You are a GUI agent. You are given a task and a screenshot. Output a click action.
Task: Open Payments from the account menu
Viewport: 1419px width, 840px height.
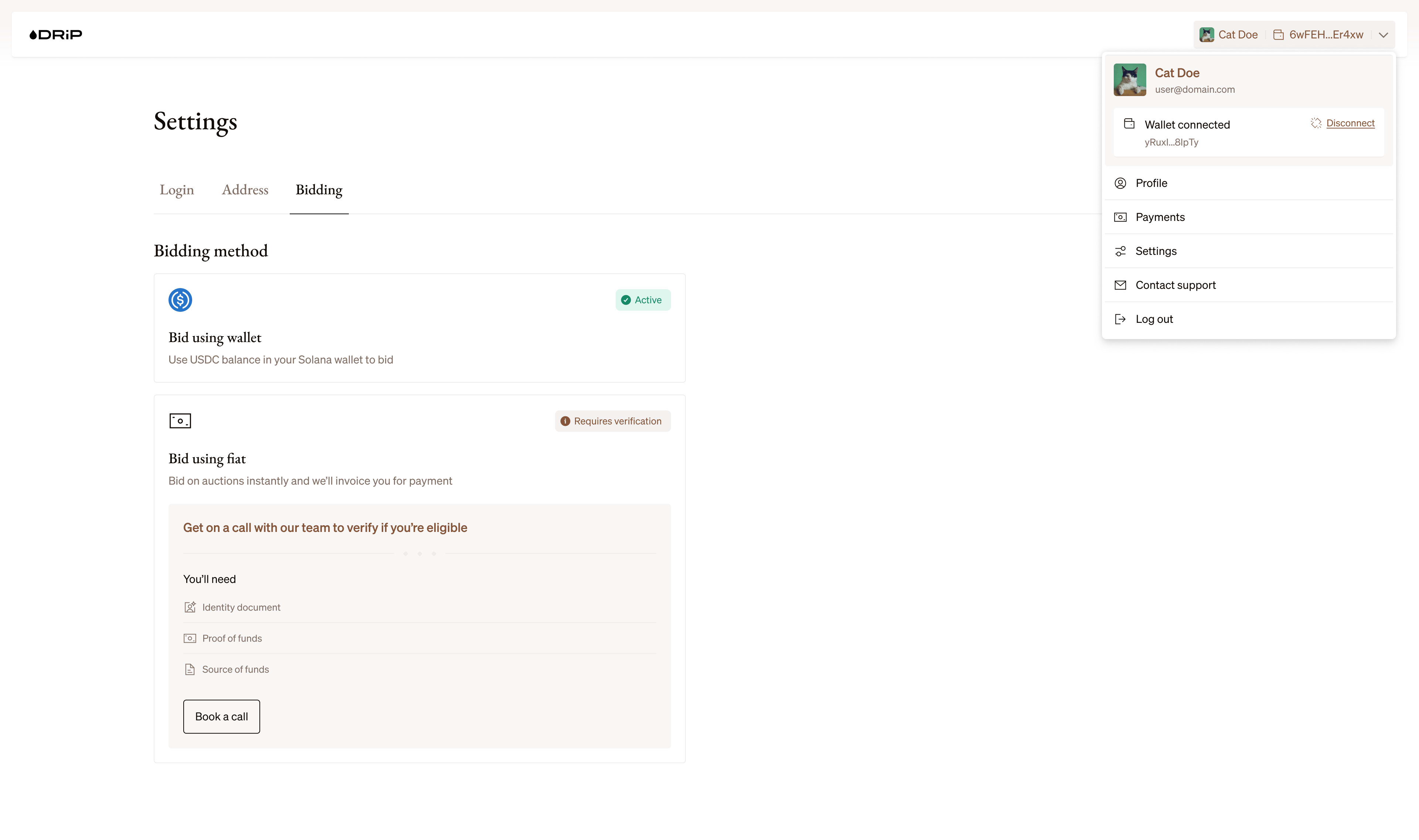[x=1160, y=217]
